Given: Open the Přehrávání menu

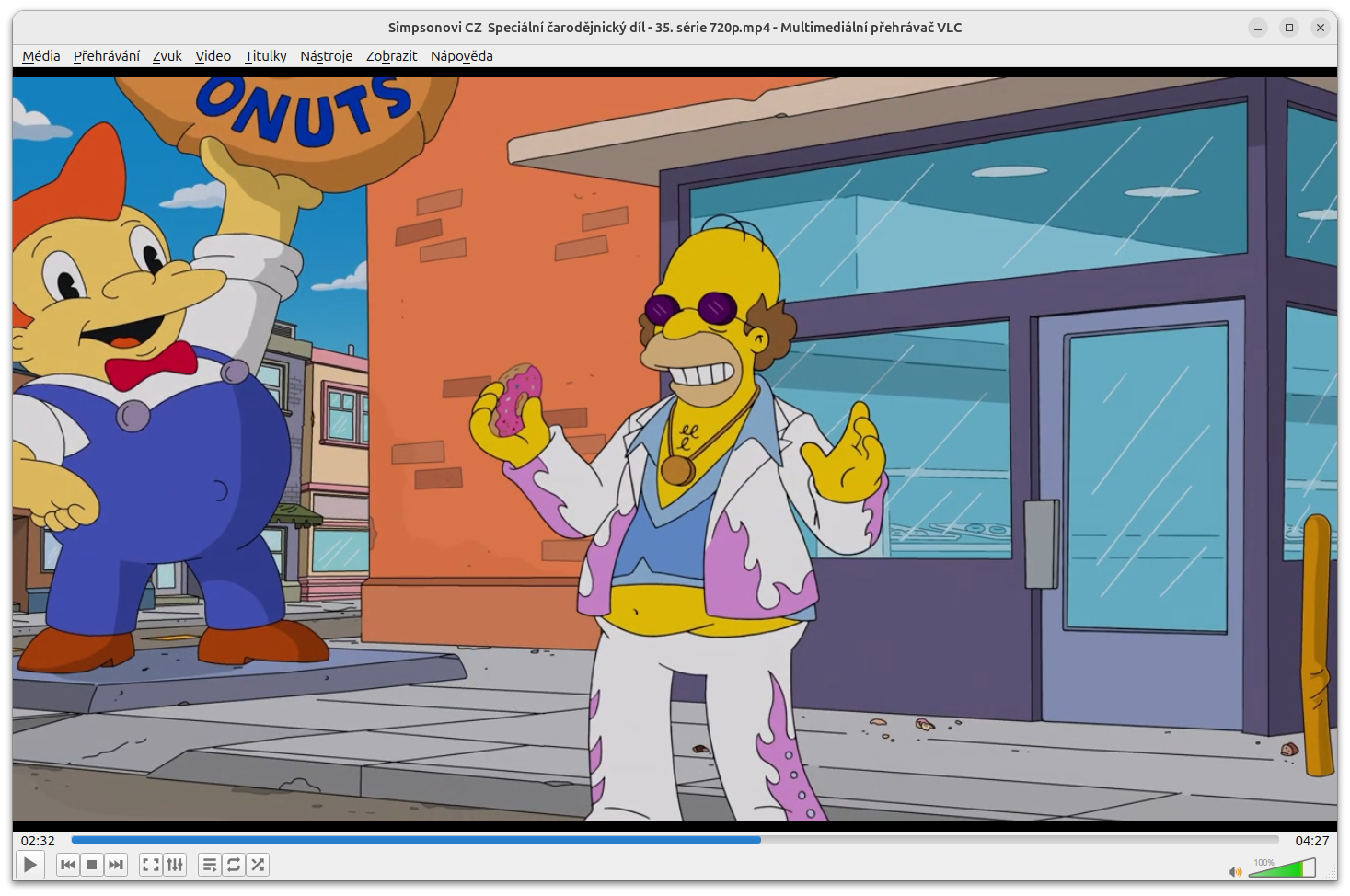Looking at the screenshot, I should (107, 56).
